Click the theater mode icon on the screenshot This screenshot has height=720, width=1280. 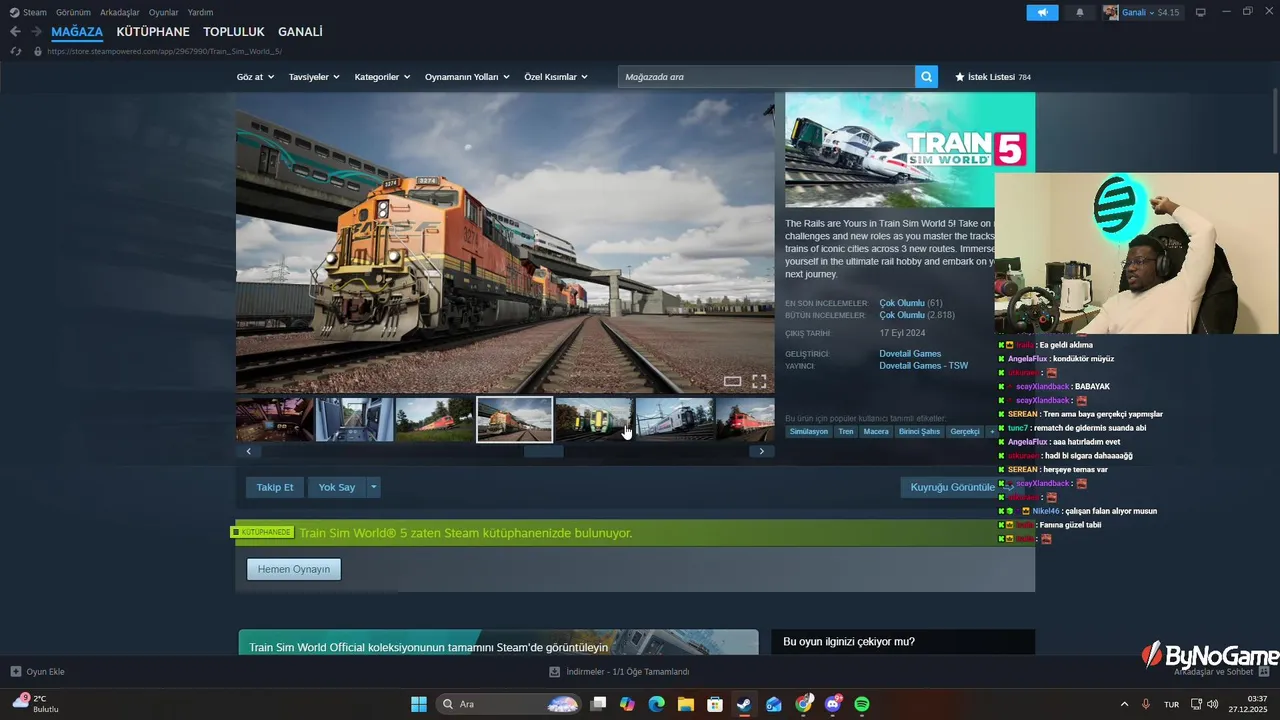pos(732,381)
